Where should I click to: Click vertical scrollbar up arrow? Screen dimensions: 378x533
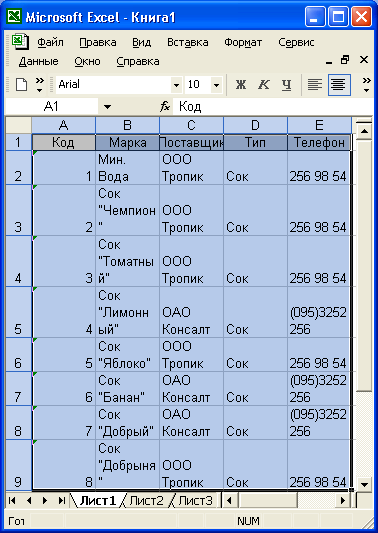365,132
